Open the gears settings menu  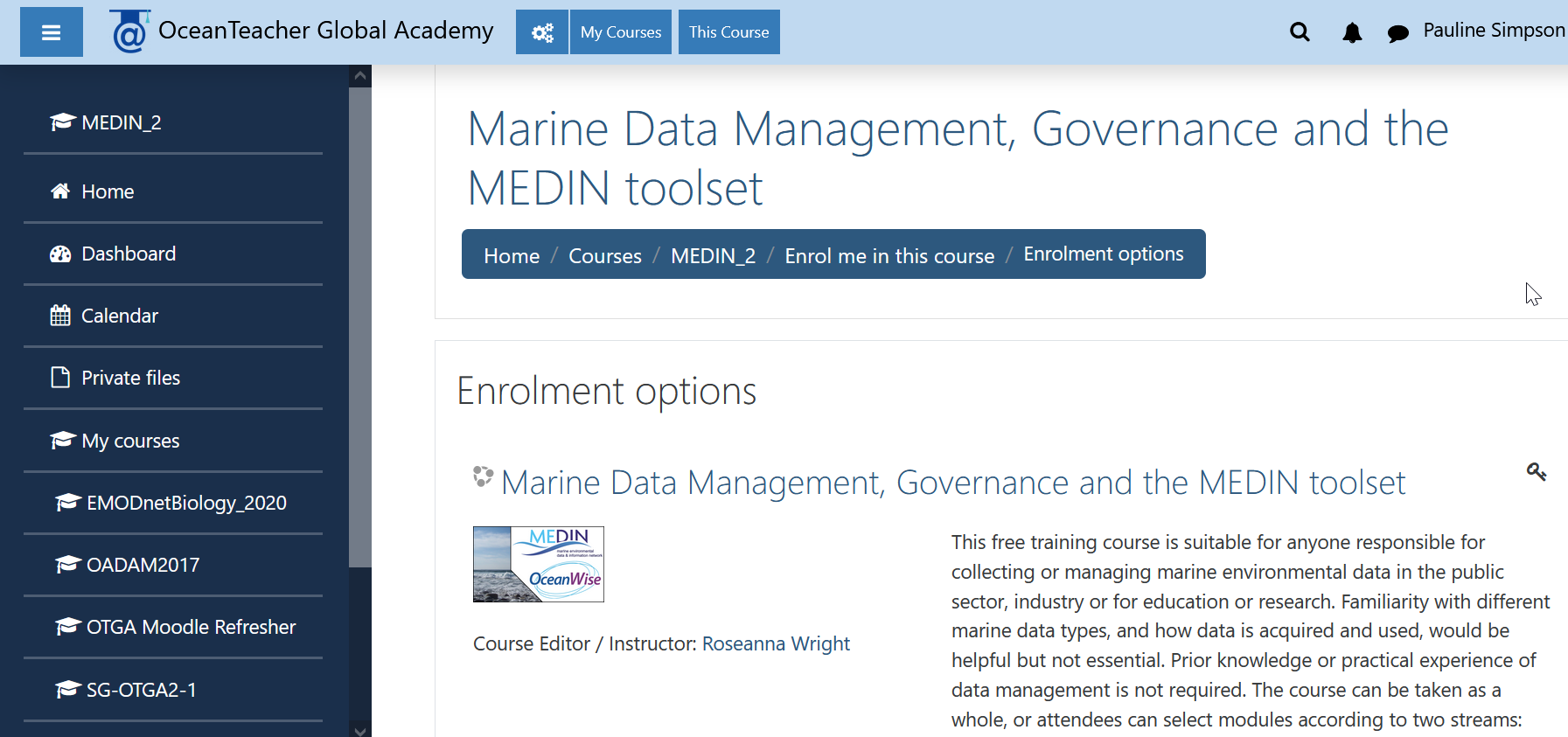pyautogui.click(x=542, y=32)
